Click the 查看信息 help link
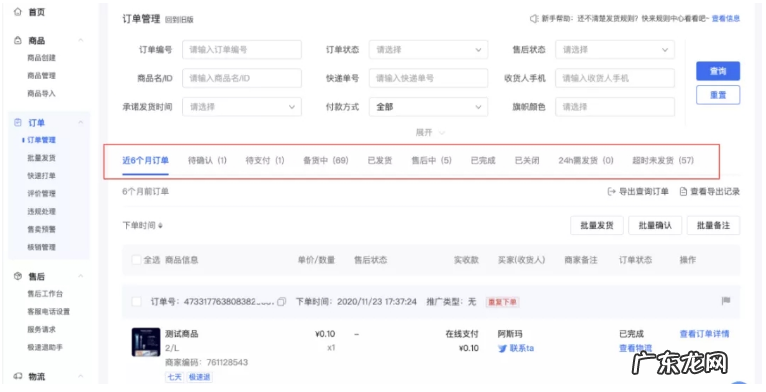 pos(725,19)
